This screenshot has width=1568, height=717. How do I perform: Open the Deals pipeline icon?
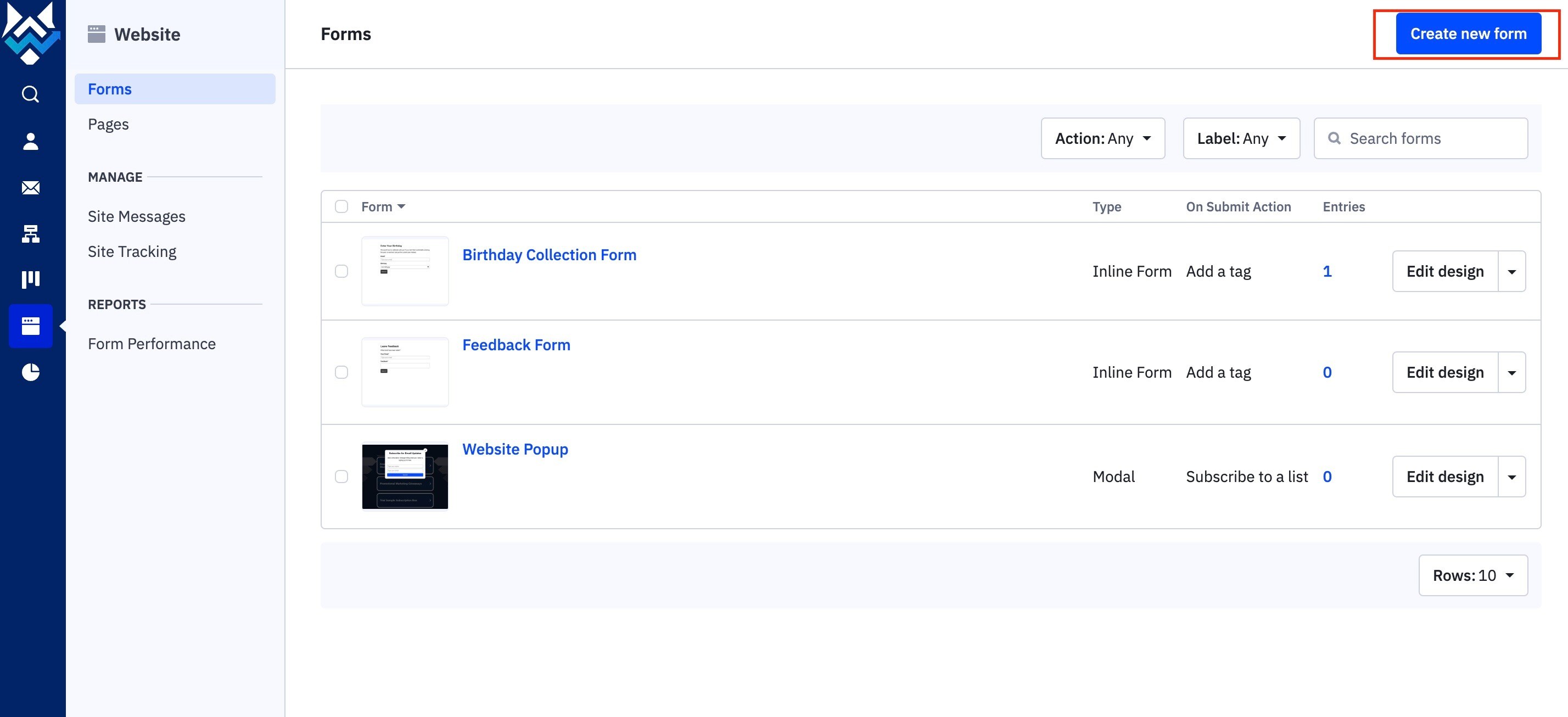[30, 279]
